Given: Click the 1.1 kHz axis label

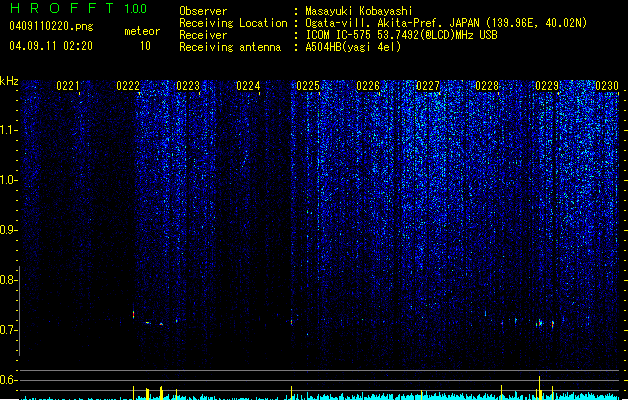Looking at the screenshot, I should click(x=8, y=130).
